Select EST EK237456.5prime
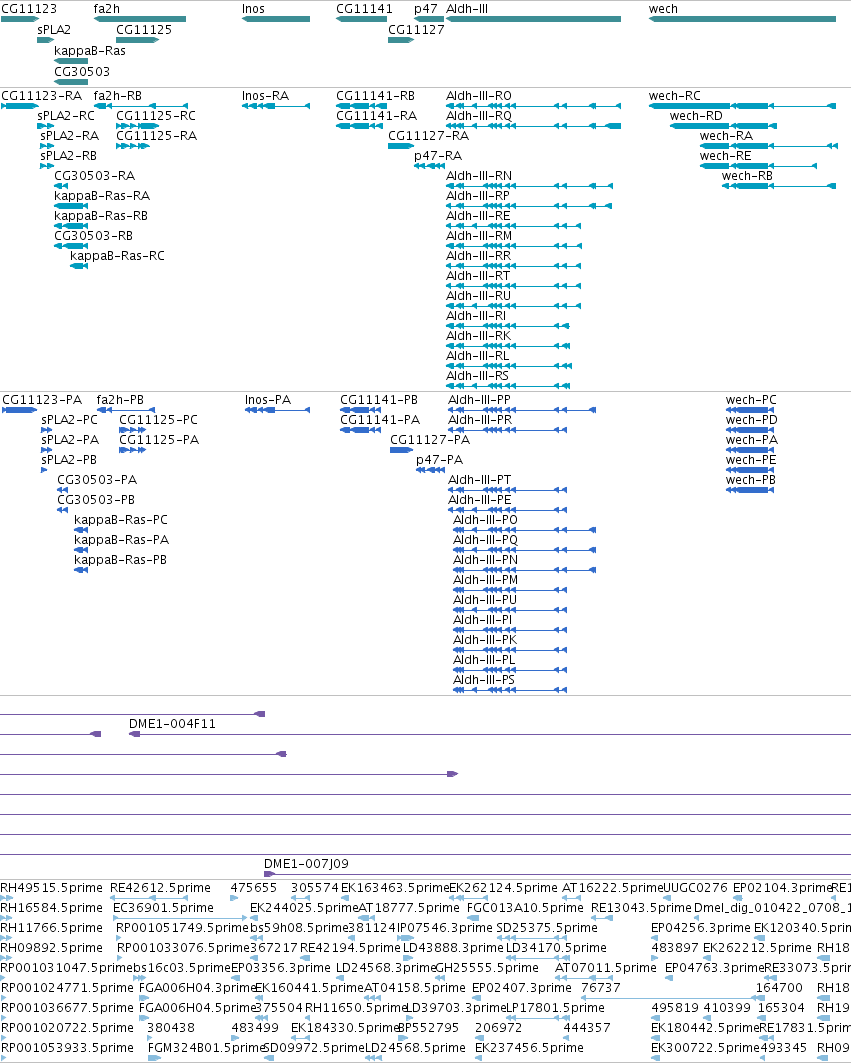Image resolution: width=851 pixels, height=1063 pixels. [528, 1047]
